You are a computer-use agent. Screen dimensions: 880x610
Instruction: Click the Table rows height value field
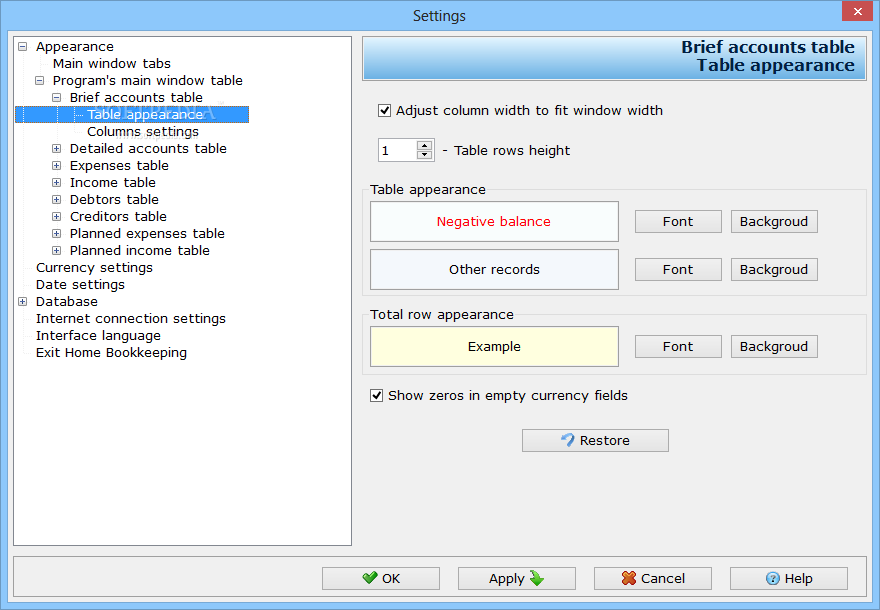tap(398, 150)
